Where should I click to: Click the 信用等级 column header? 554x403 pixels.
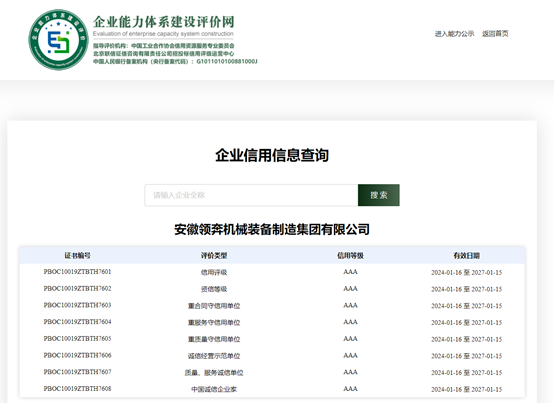click(350, 255)
